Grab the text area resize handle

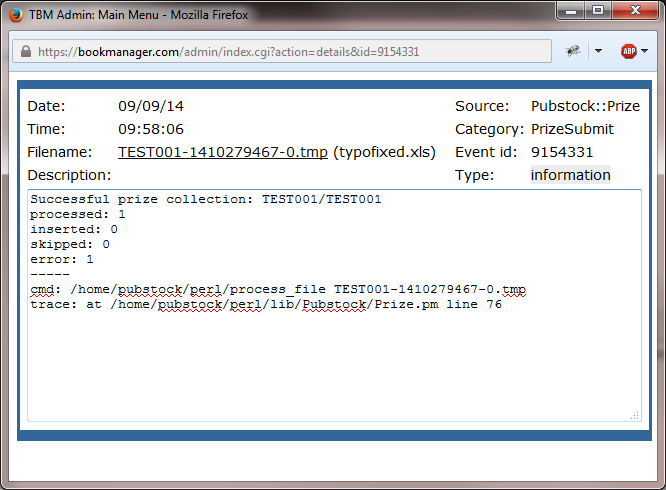coord(635,415)
